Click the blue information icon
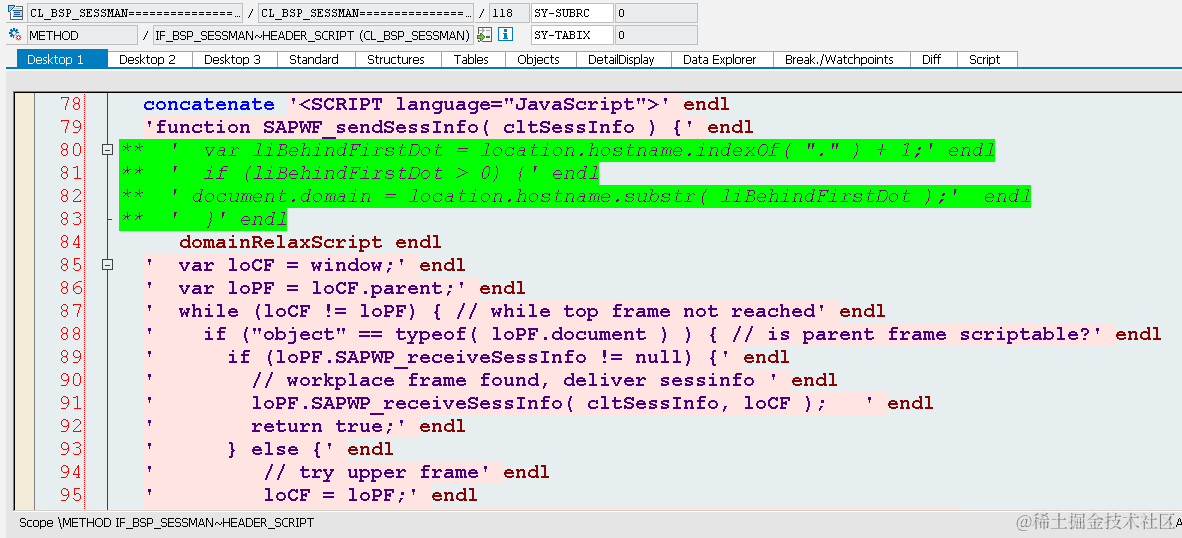The height and width of the screenshot is (538, 1182). (506, 35)
